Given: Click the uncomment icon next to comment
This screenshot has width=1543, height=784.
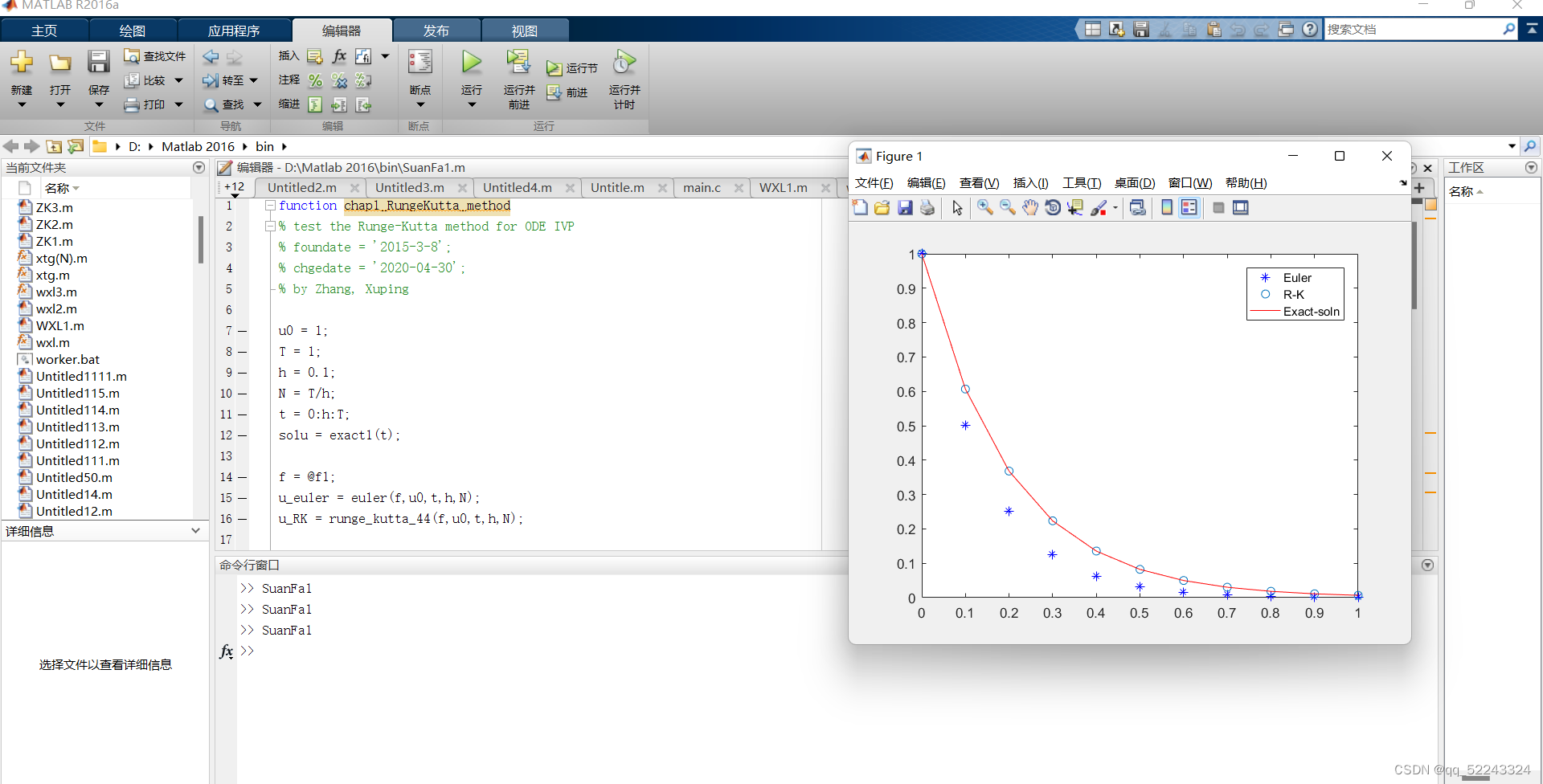Looking at the screenshot, I should [339, 80].
